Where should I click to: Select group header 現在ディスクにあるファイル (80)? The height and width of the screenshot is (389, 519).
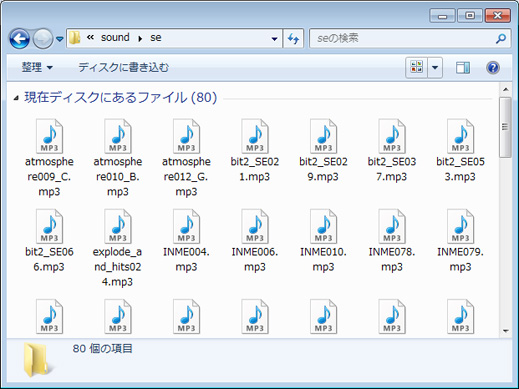click(x=121, y=98)
